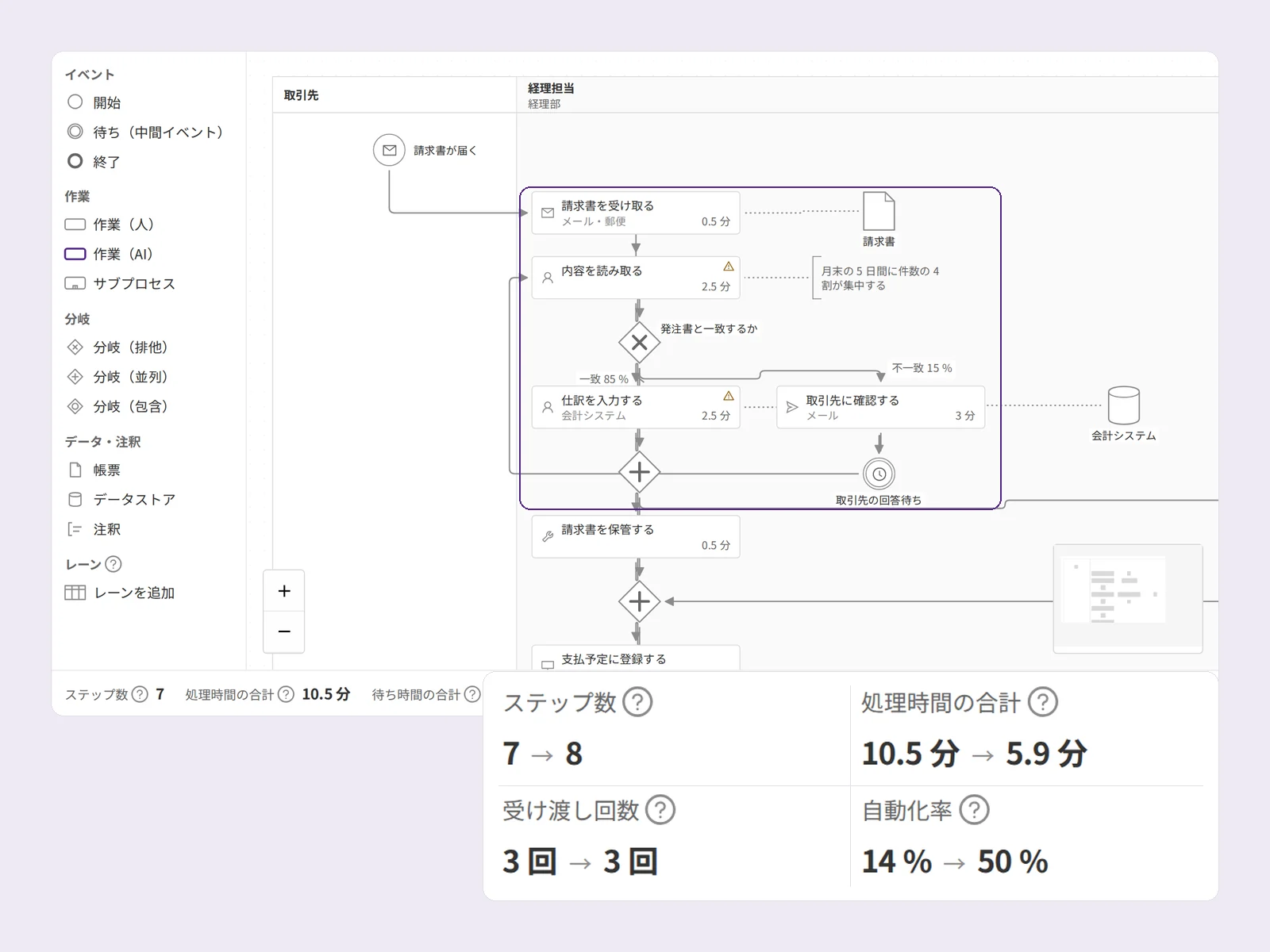Open 待ち時間の合計 help in the status bar
This screenshot has width=1270, height=952.
pos(472,694)
